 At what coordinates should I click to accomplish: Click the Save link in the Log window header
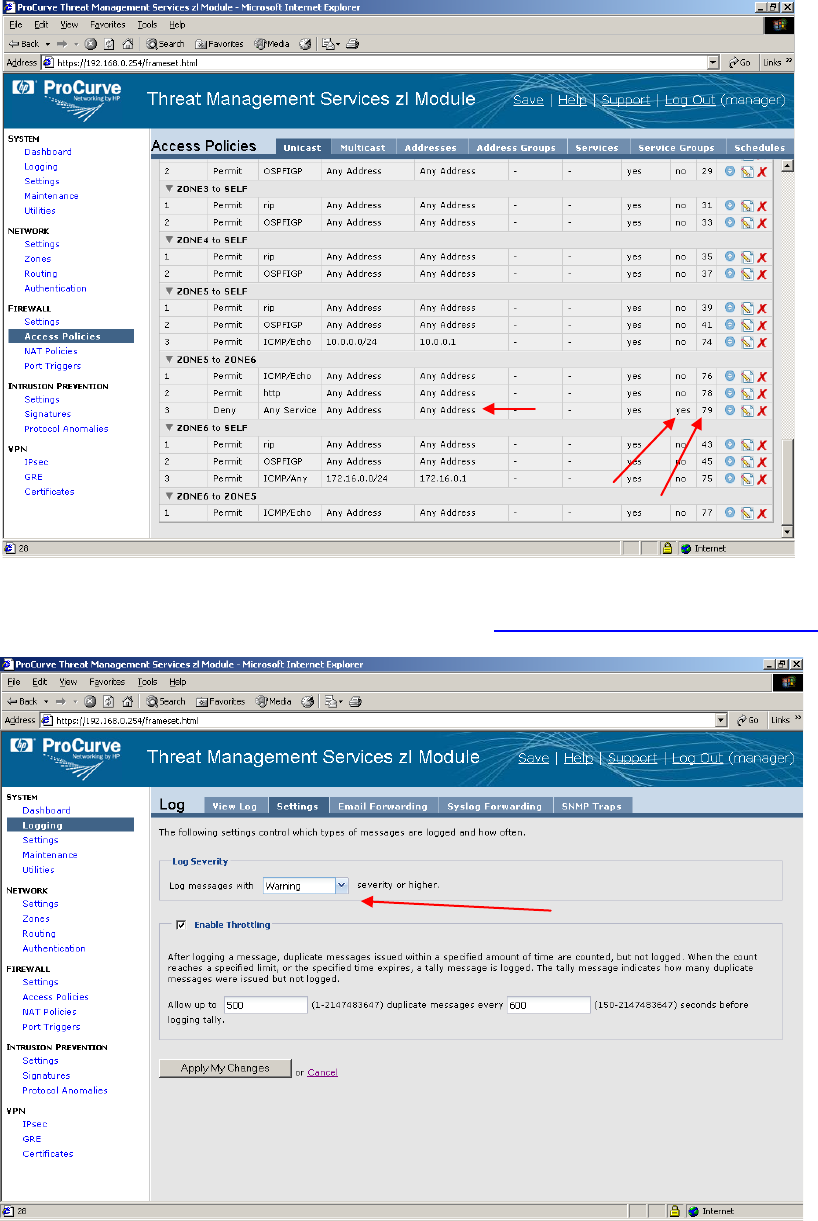(533, 758)
